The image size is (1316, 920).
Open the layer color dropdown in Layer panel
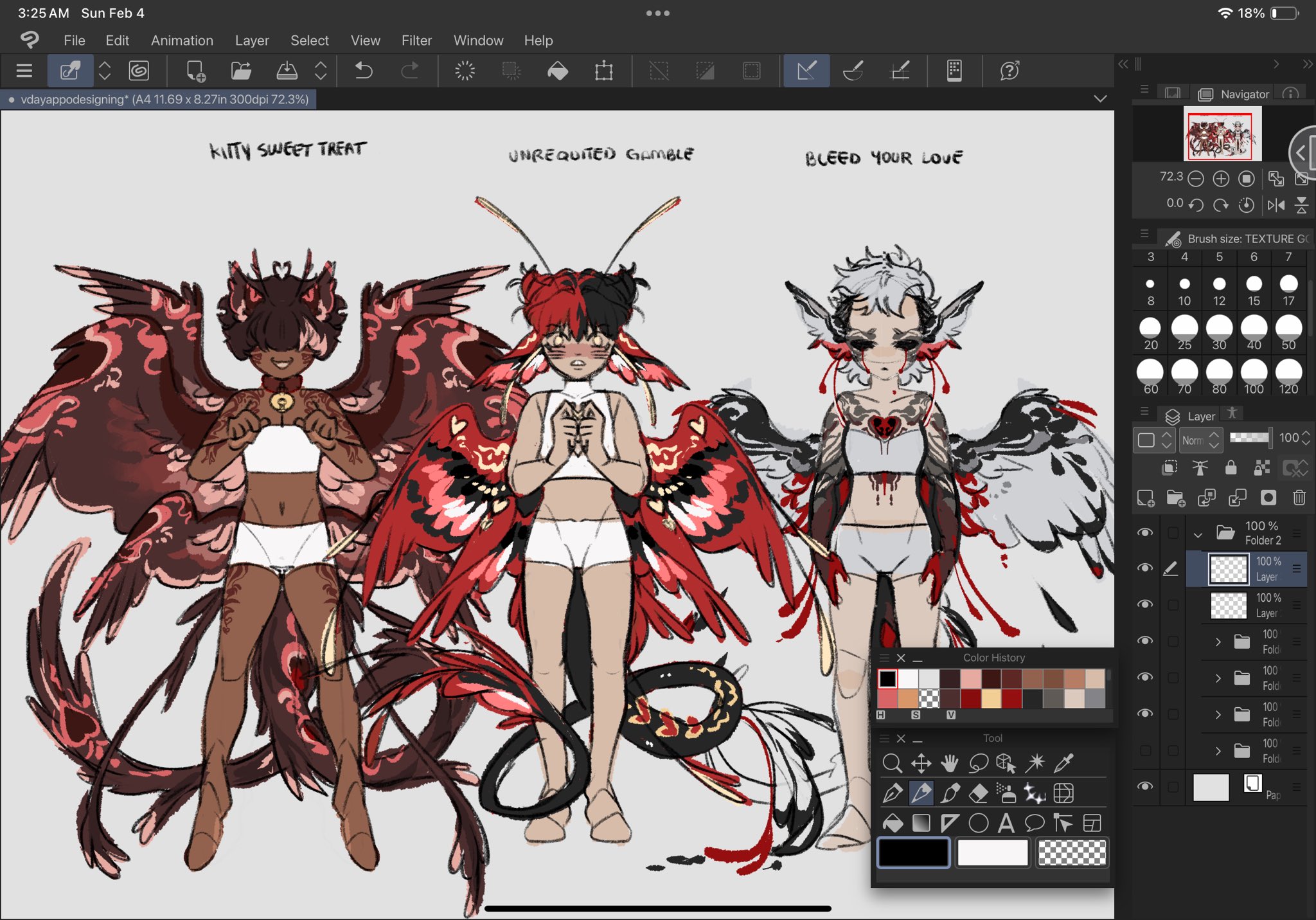[1155, 440]
